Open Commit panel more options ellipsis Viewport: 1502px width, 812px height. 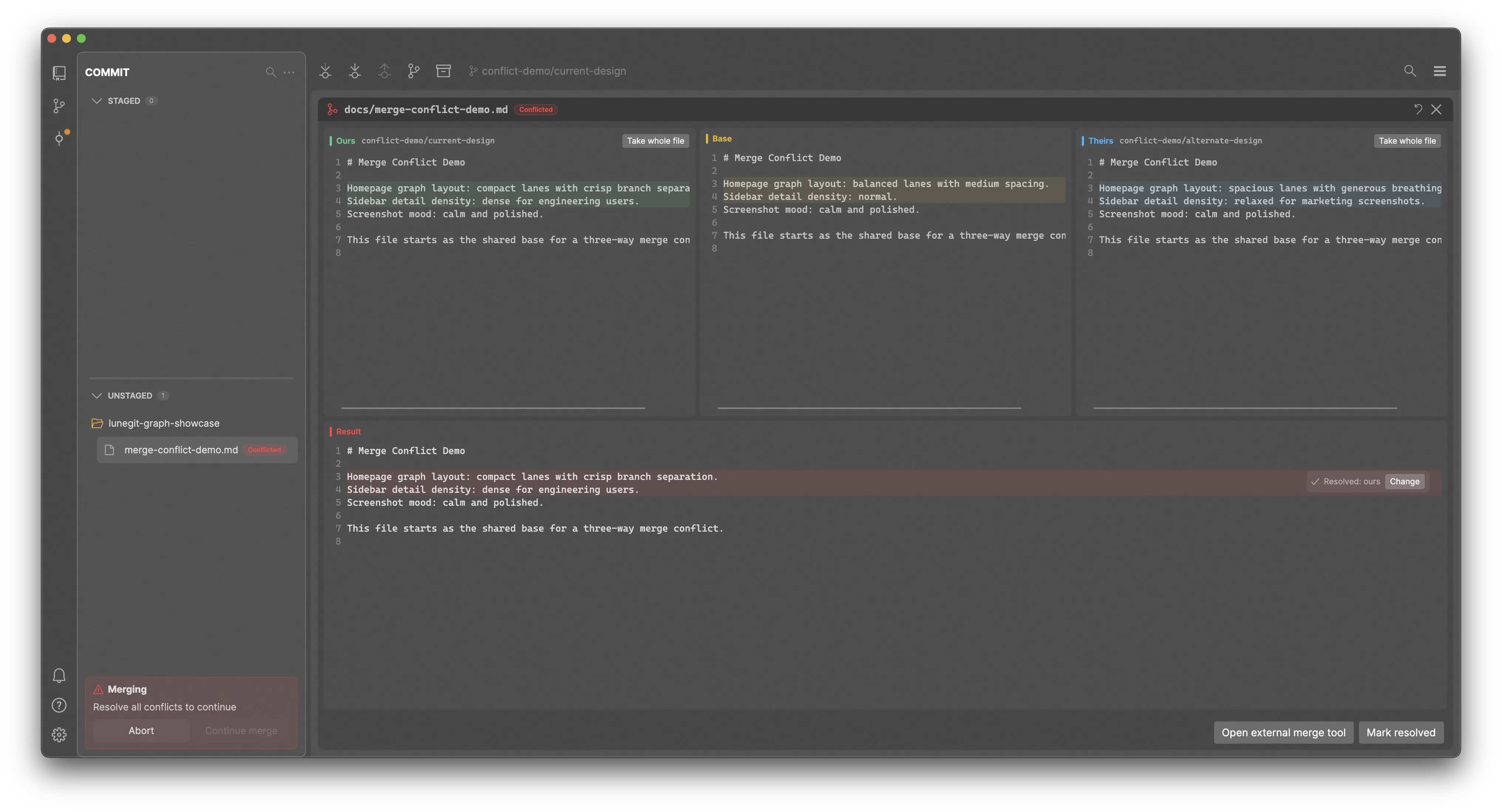point(289,72)
